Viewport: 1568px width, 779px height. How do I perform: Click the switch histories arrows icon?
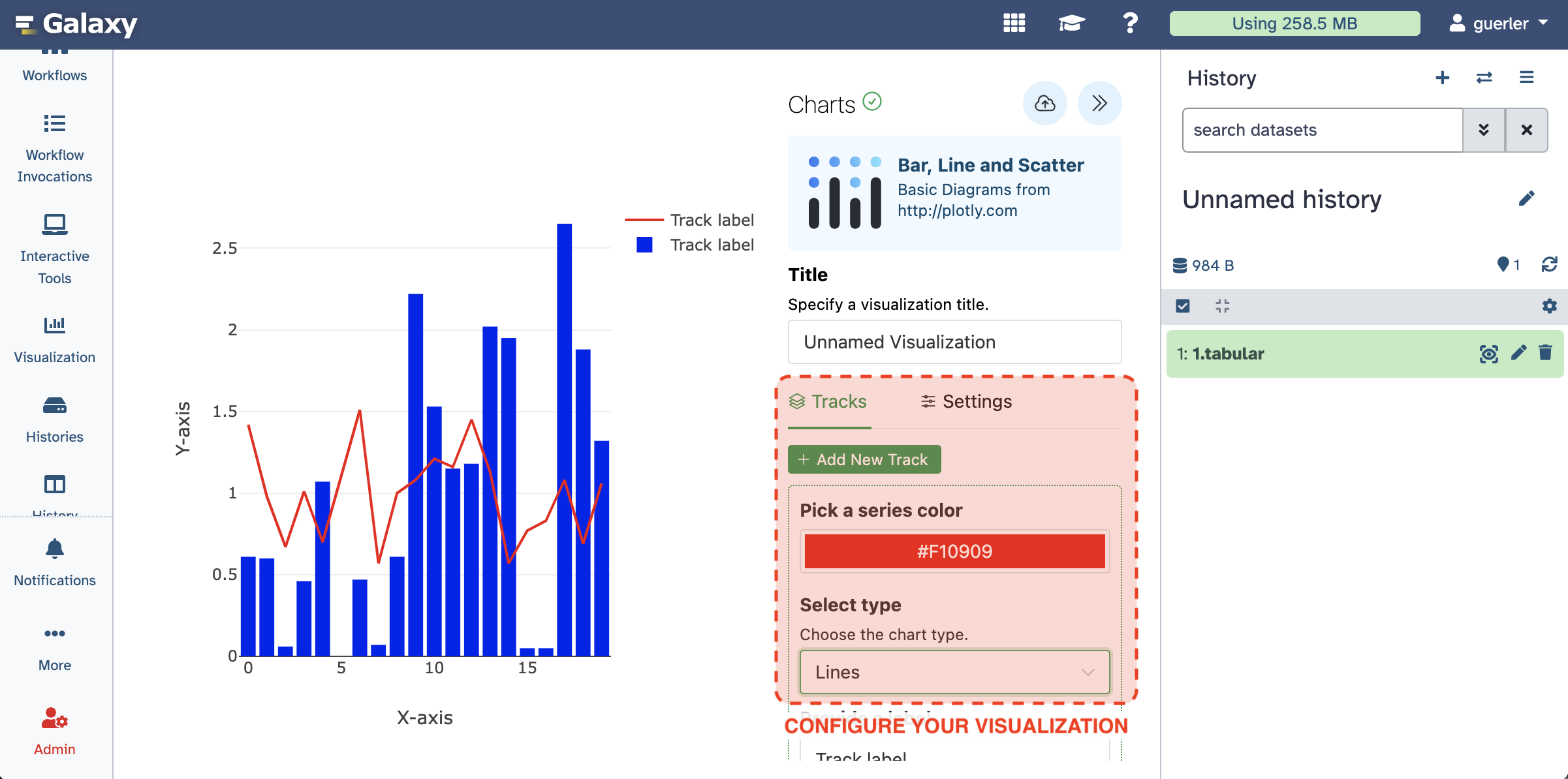[1484, 78]
